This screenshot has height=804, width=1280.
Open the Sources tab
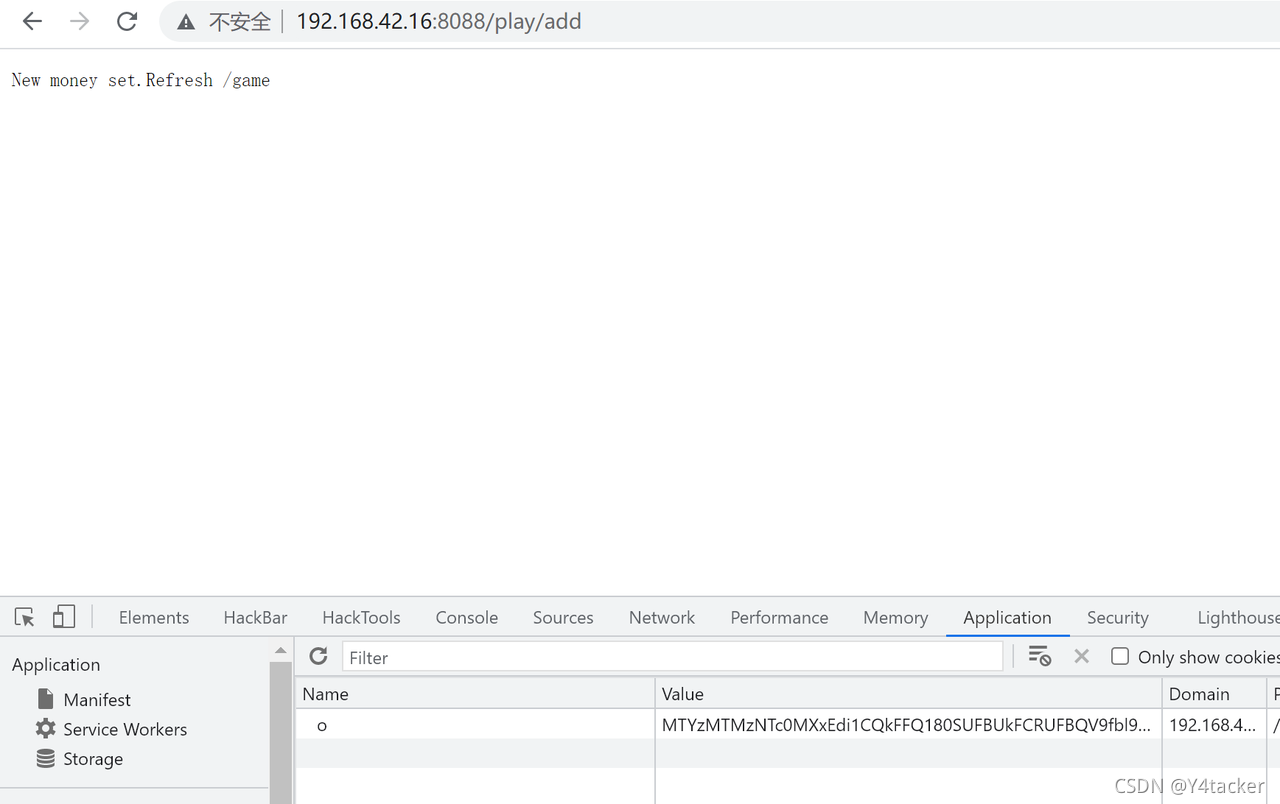[x=563, y=617]
